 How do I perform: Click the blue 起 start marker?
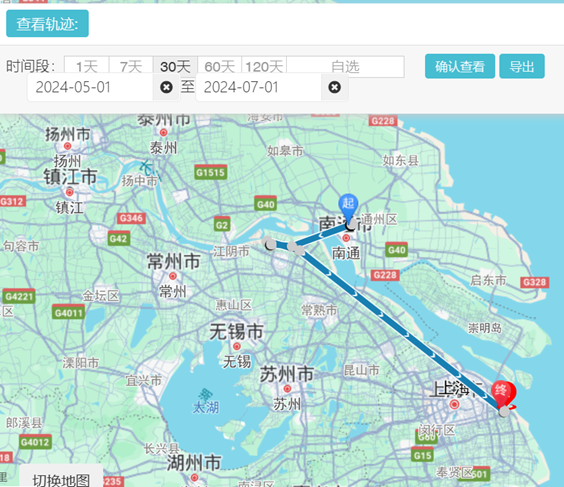tap(348, 206)
